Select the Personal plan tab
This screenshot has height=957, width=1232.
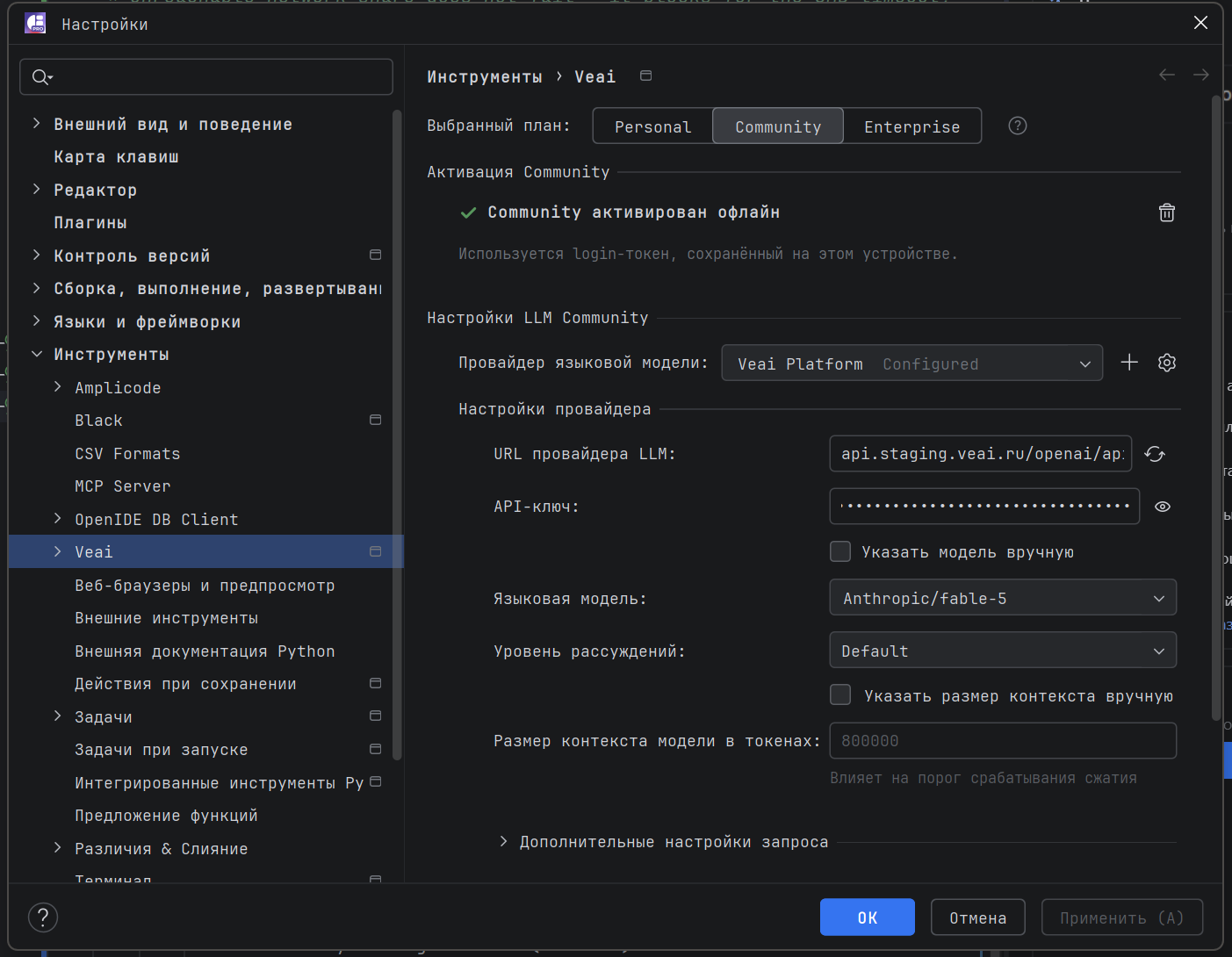(x=652, y=126)
